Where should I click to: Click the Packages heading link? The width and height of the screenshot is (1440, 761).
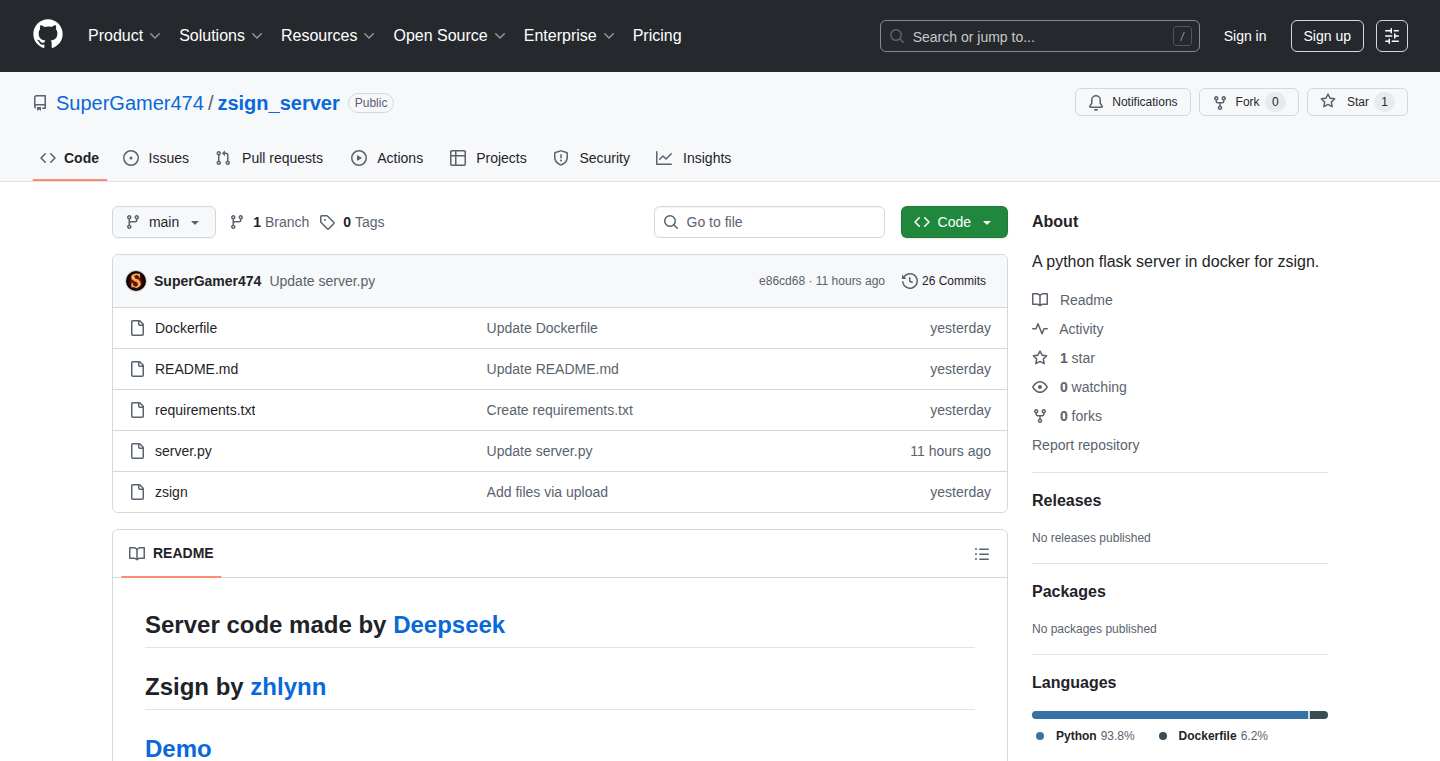click(1068, 591)
